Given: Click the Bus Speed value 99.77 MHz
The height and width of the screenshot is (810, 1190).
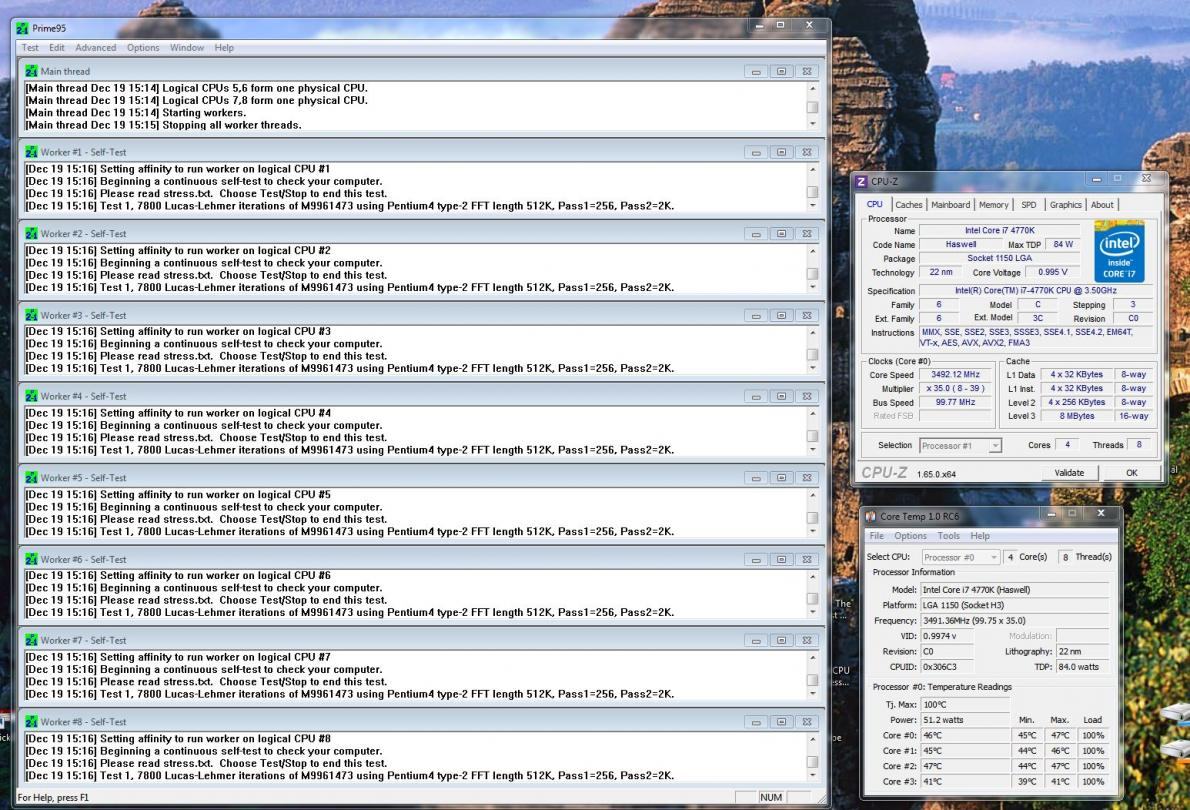Looking at the screenshot, I should tap(955, 402).
